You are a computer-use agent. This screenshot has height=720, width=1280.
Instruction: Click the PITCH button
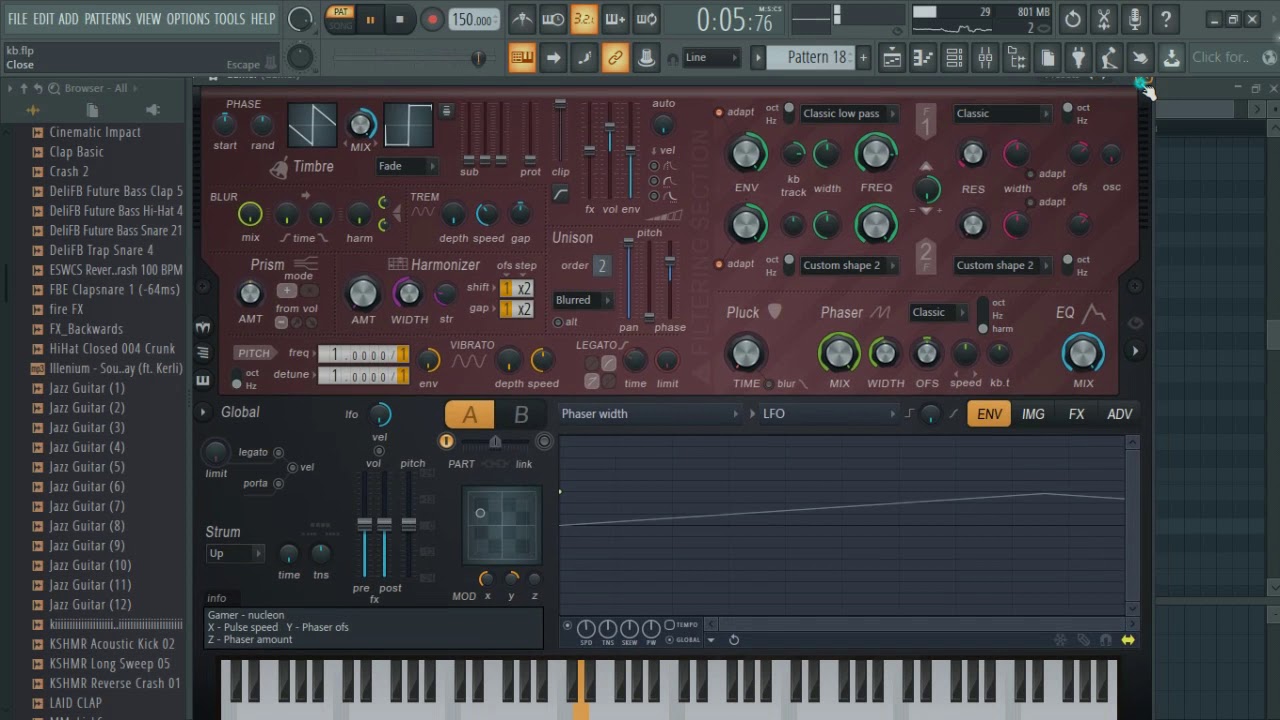[x=254, y=353]
